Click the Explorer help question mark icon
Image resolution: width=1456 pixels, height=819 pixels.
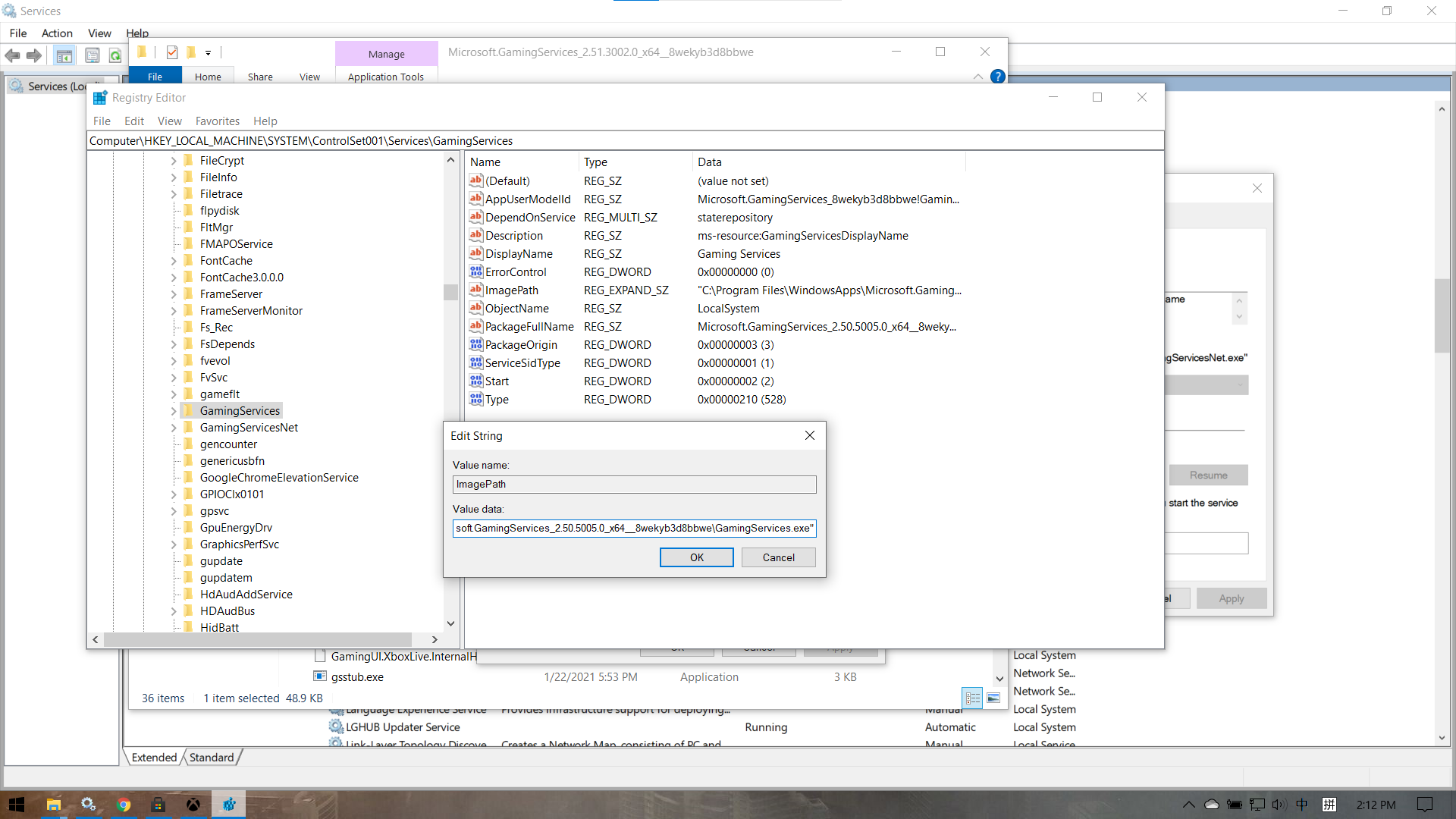(x=997, y=77)
